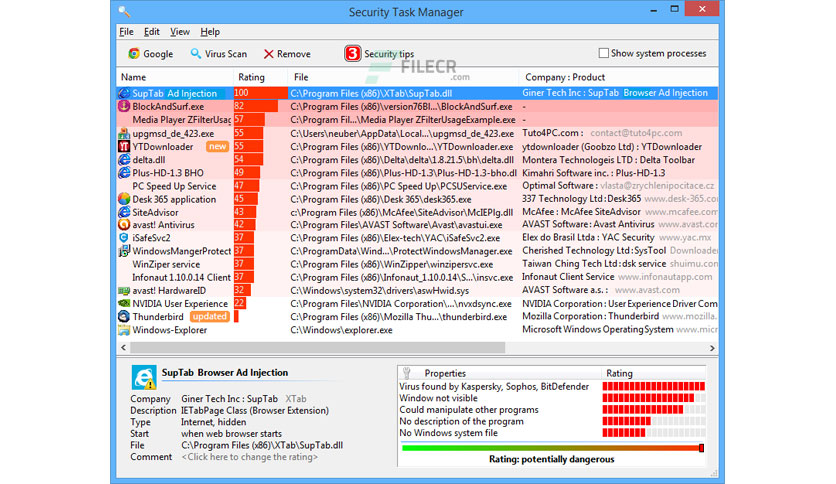Viewport: 836px width, 484px height.
Task: Click the 'new' badge beside YTDownloader
Action: coord(217,146)
